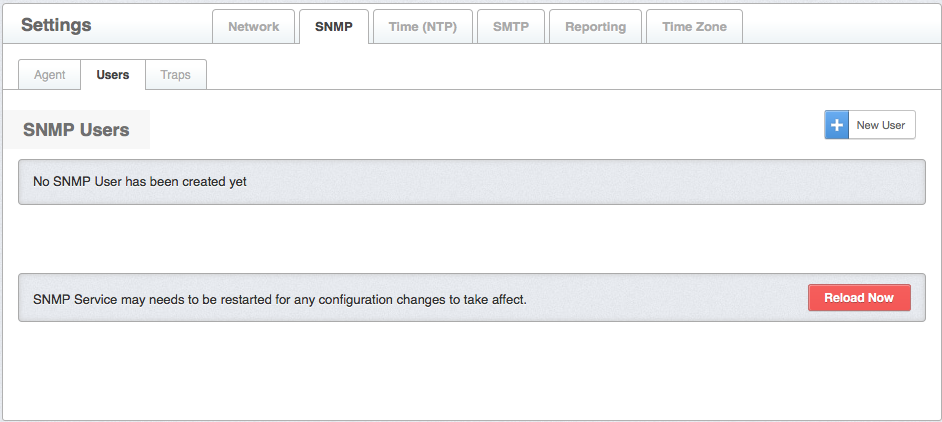Click the SNMP Users section heading
This screenshot has height=422, width=942.
tap(77, 130)
